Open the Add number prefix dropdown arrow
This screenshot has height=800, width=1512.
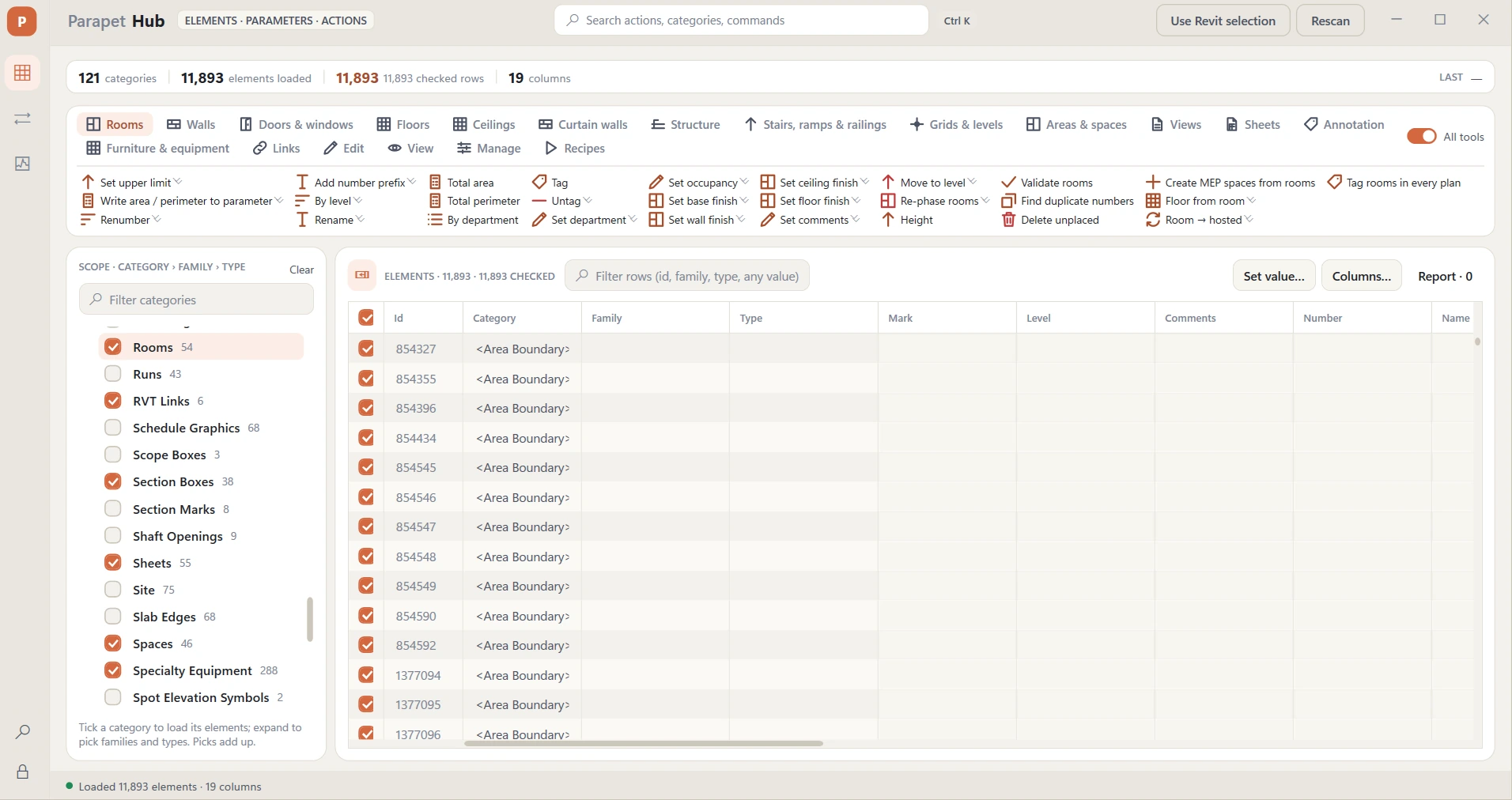412,182
